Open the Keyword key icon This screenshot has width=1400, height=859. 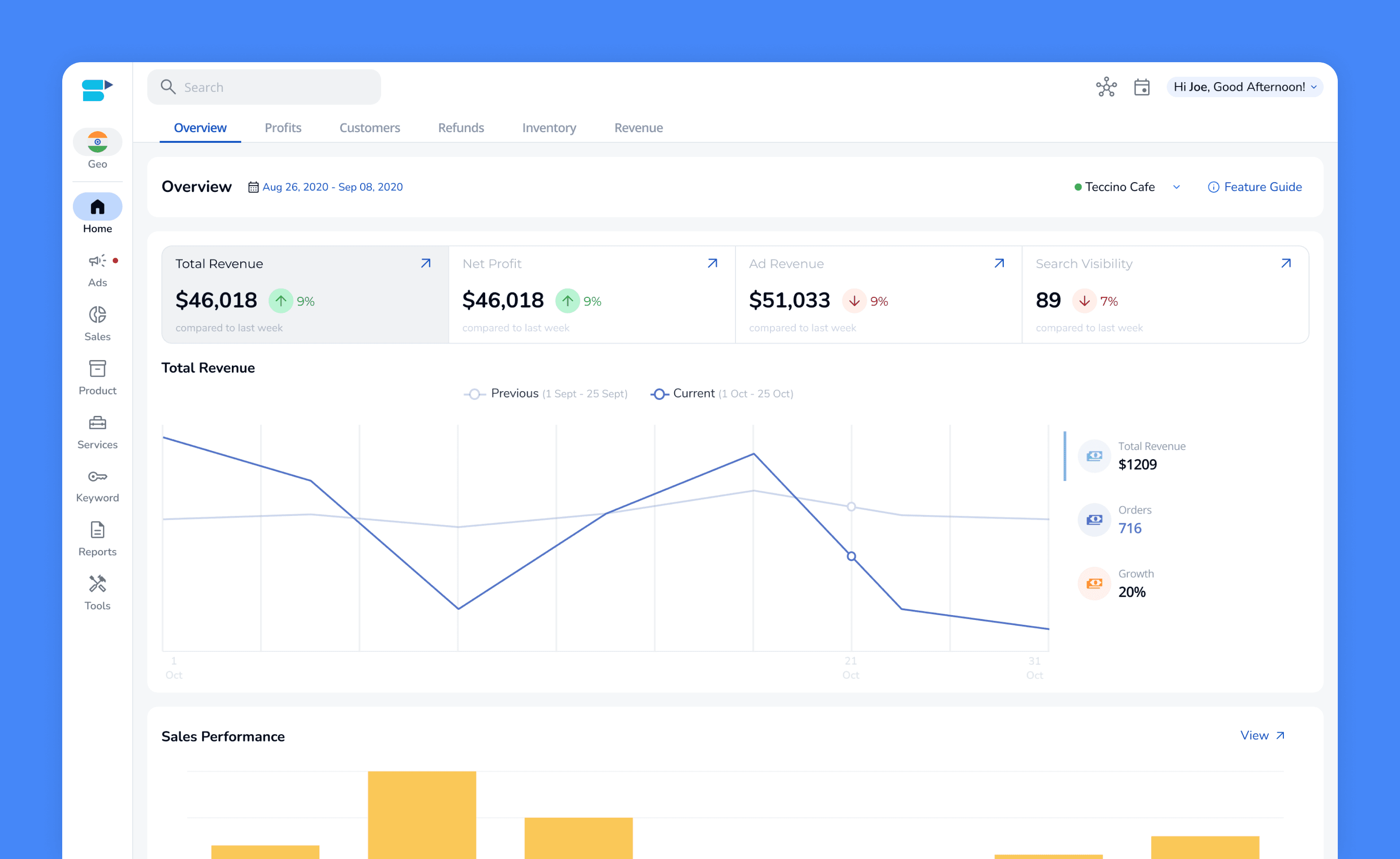[97, 476]
